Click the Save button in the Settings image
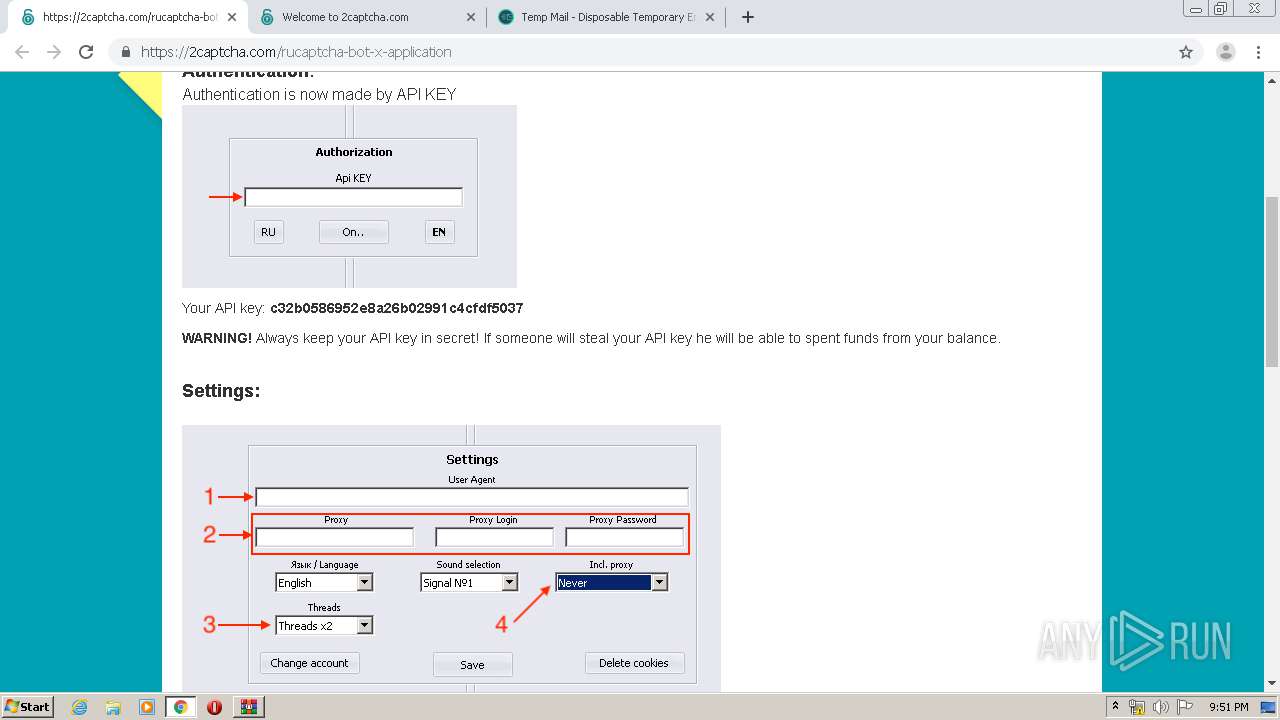 (x=472, y=664)
